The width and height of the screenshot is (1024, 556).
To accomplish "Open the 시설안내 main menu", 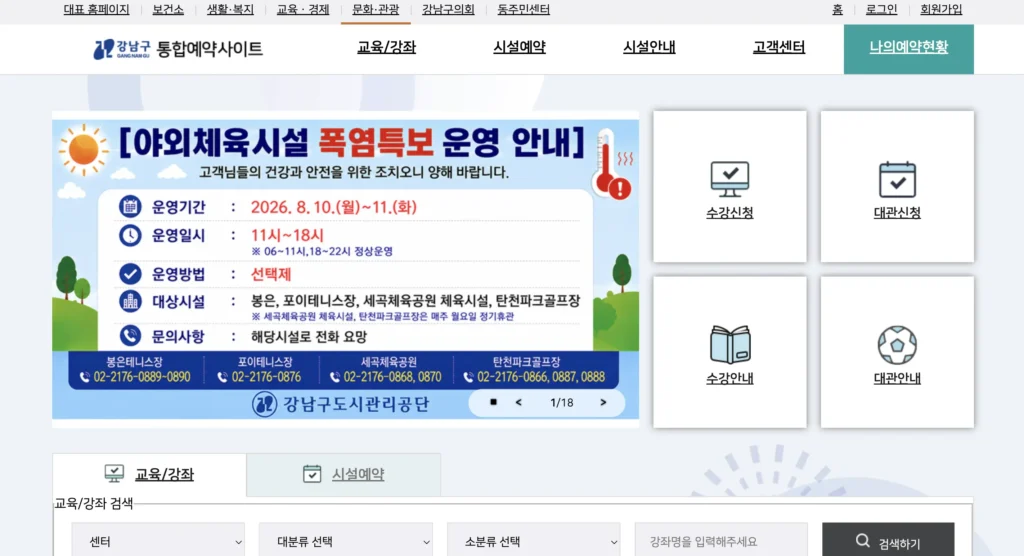I will pos(649,47).
